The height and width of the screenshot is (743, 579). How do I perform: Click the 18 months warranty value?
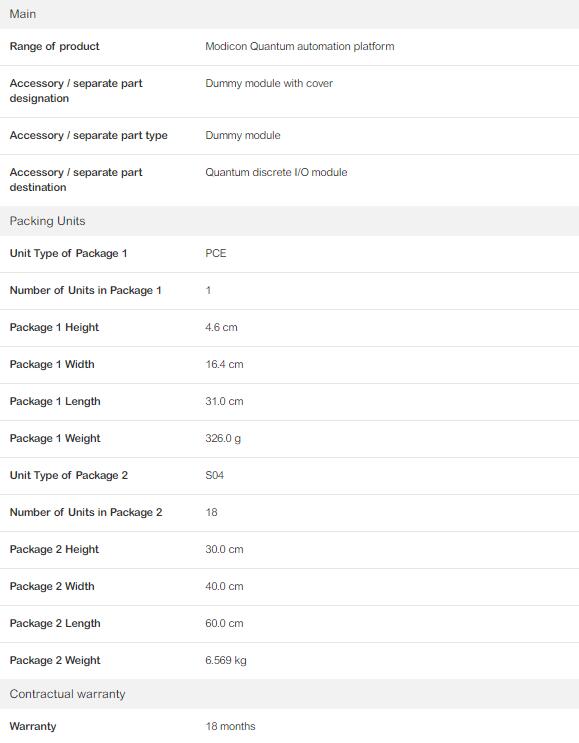(230, 726)
